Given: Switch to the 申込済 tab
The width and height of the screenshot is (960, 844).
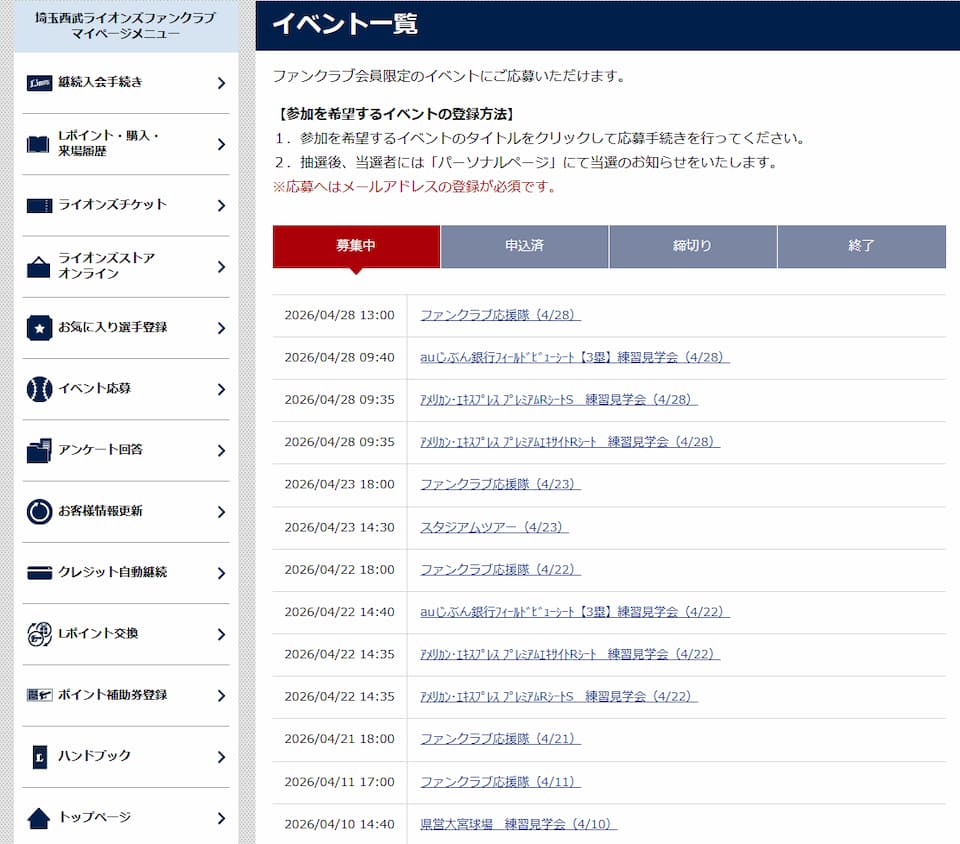Looking at the screenshot, I should pos(524,246).
